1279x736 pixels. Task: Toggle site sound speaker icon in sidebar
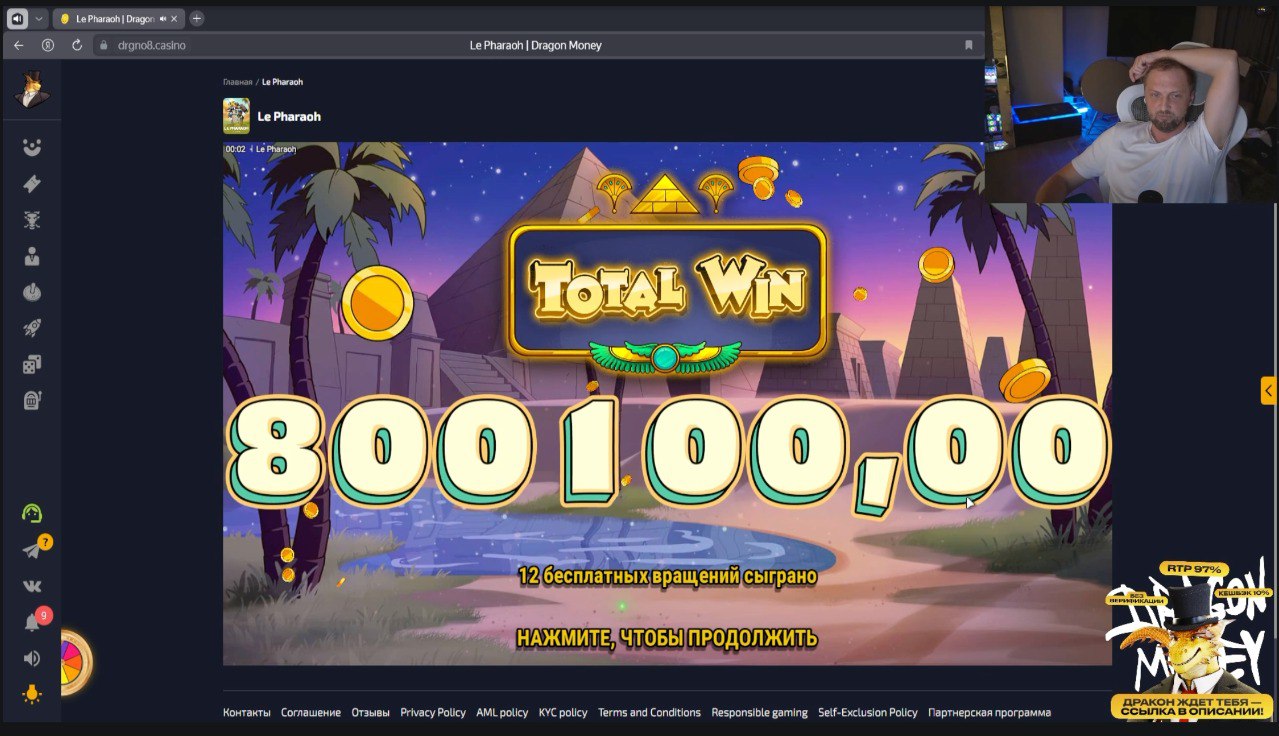32,658
